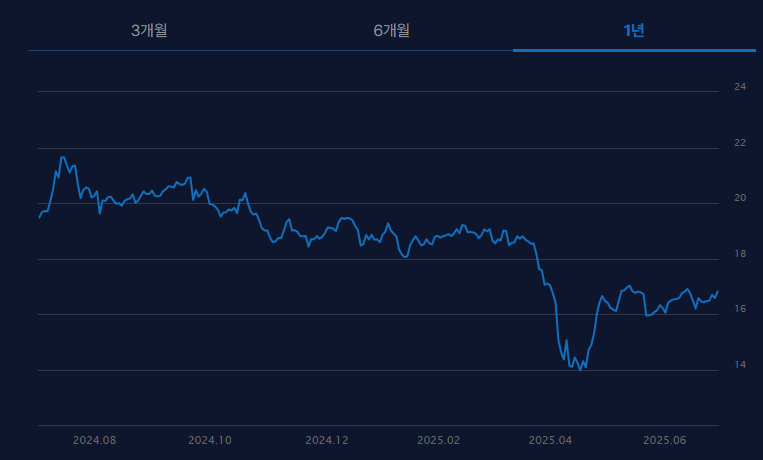Click the last data point of the line
763x460 pixels.
[718, 291]
